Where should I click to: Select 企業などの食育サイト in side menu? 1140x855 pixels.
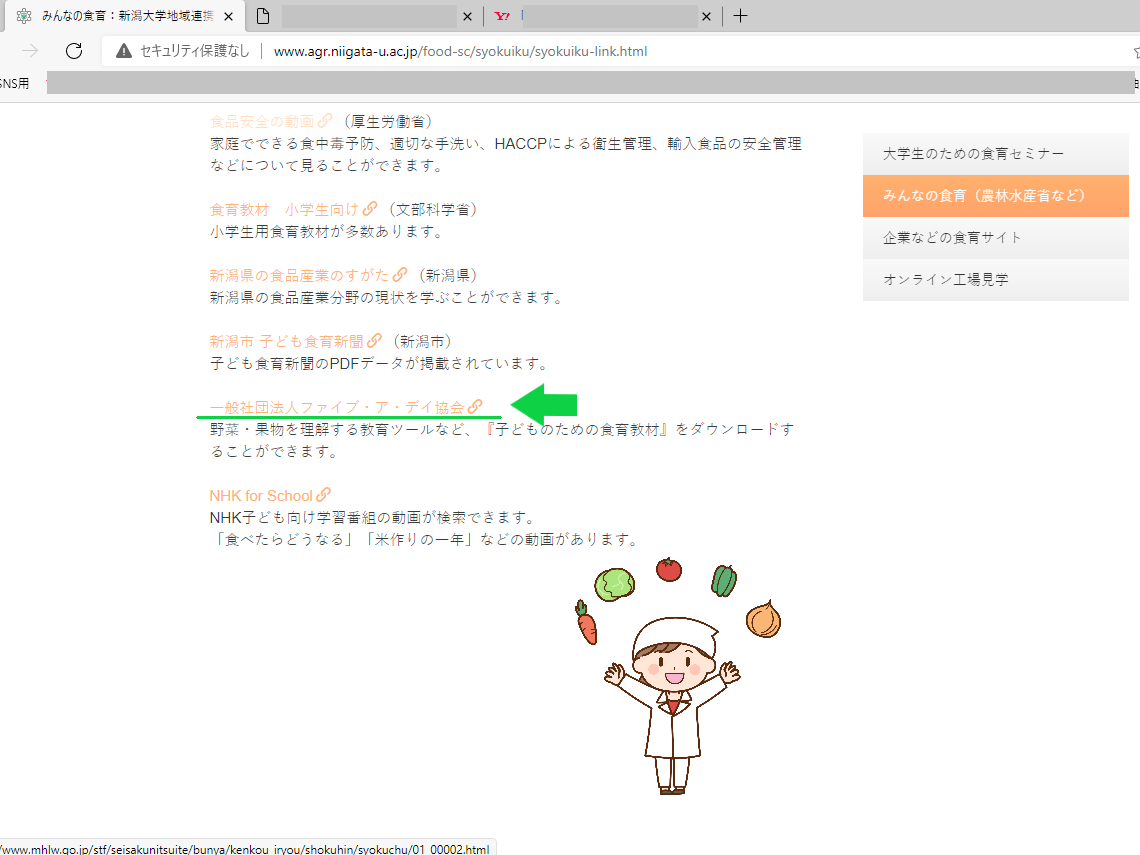[x=995, y=238]
